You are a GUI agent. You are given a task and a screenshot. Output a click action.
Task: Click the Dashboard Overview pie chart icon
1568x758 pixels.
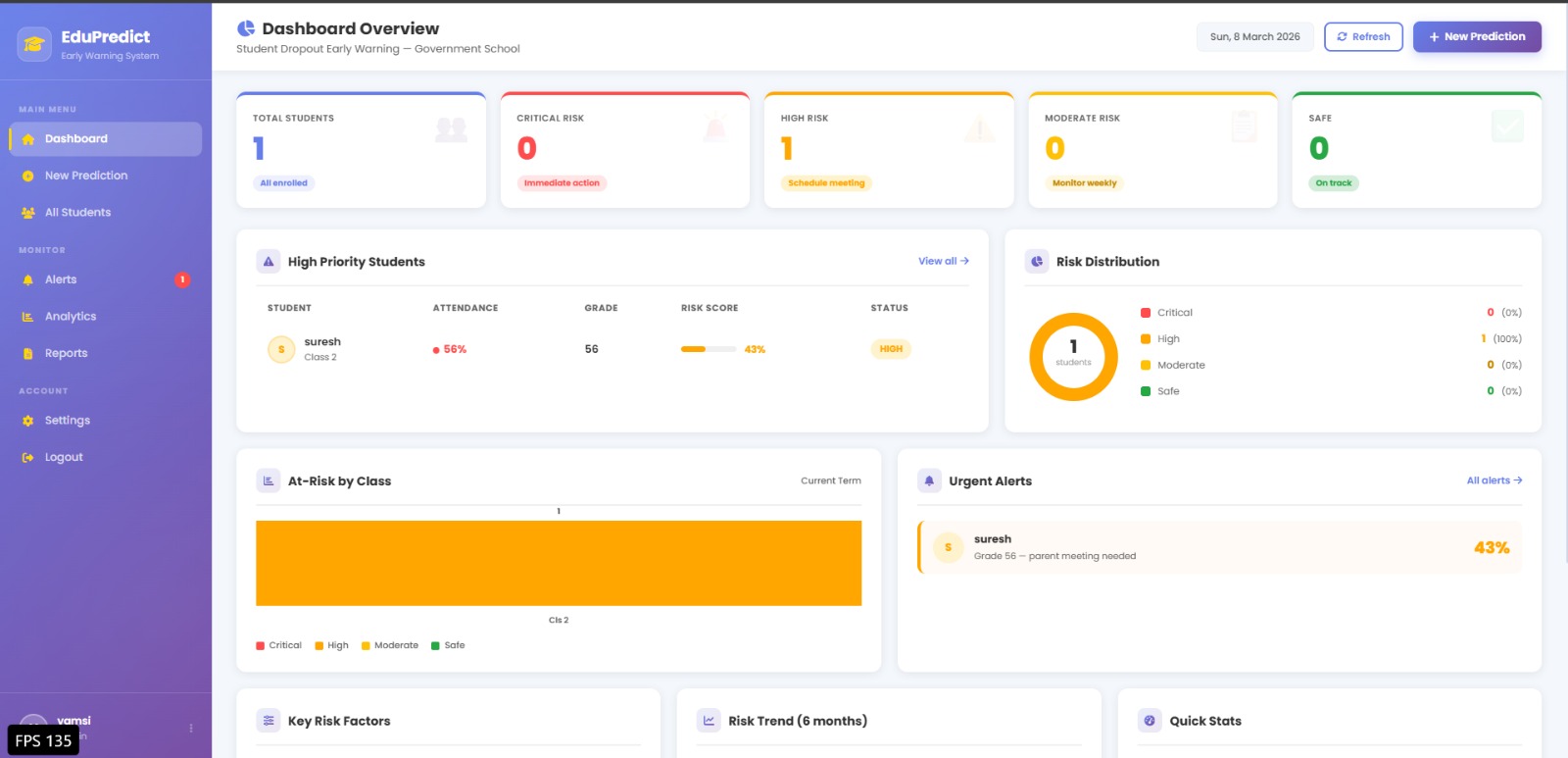pyautogui.click(x=246, y=28)
